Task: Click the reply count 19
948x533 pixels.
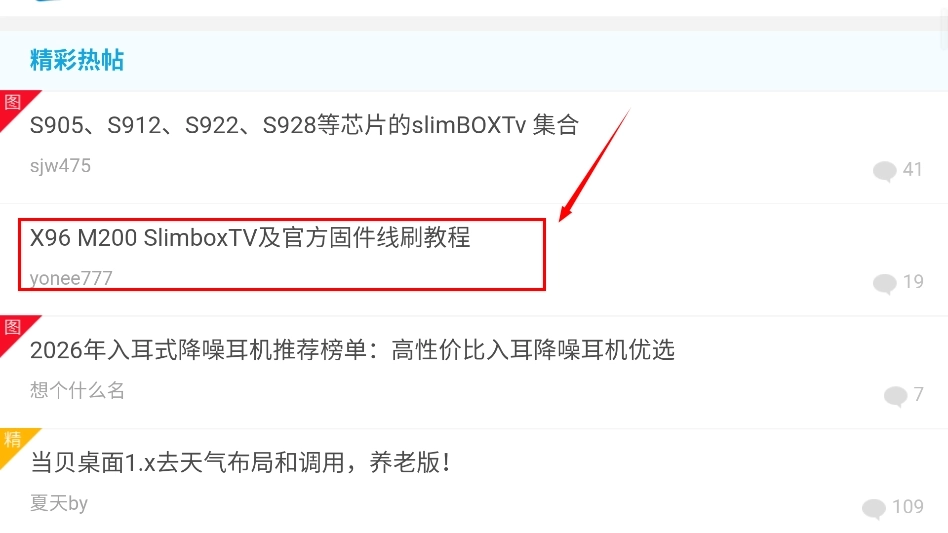Action: tap(913, 282)
